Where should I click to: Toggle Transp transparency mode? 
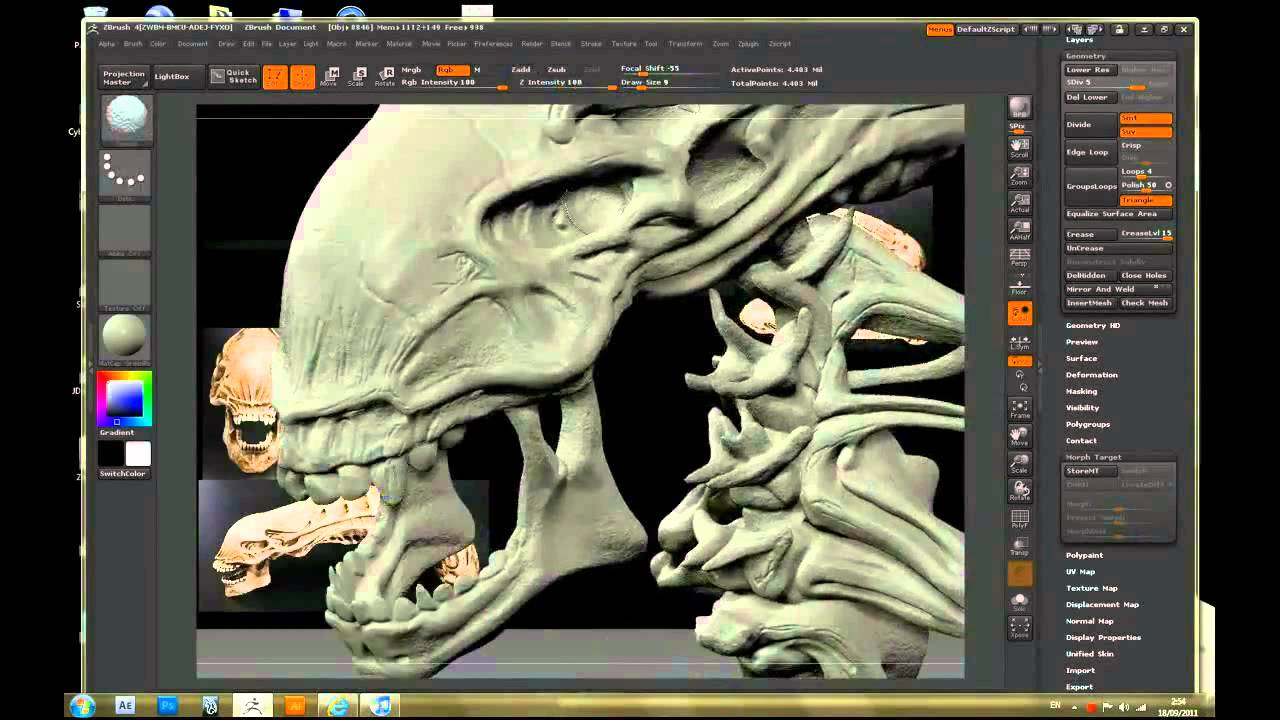tap(1019, 545)
